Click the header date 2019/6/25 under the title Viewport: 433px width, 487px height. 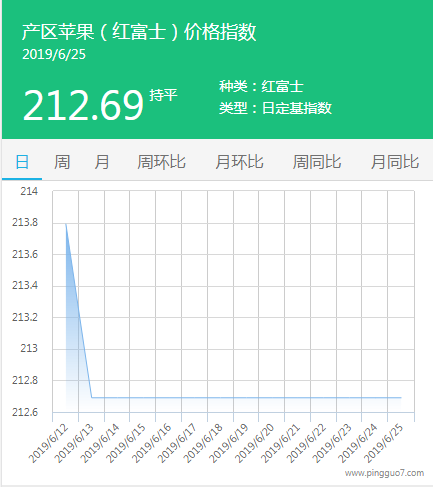tap(54, 54)
